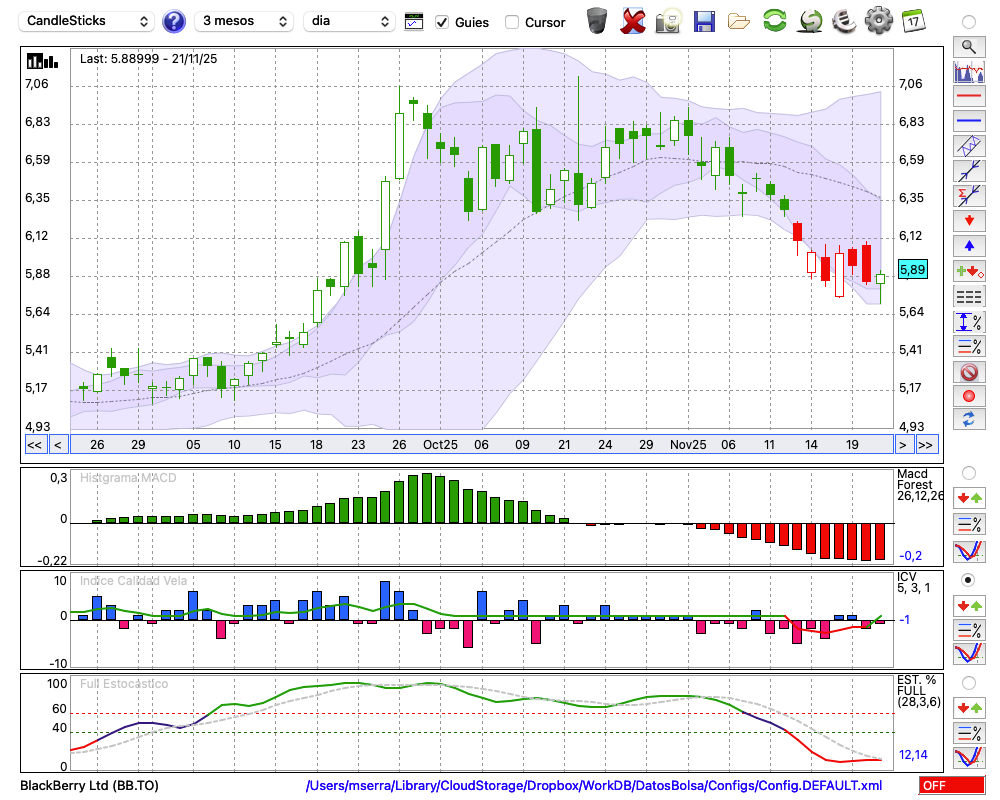Click the red OFF toggle button

coord(951,786)
